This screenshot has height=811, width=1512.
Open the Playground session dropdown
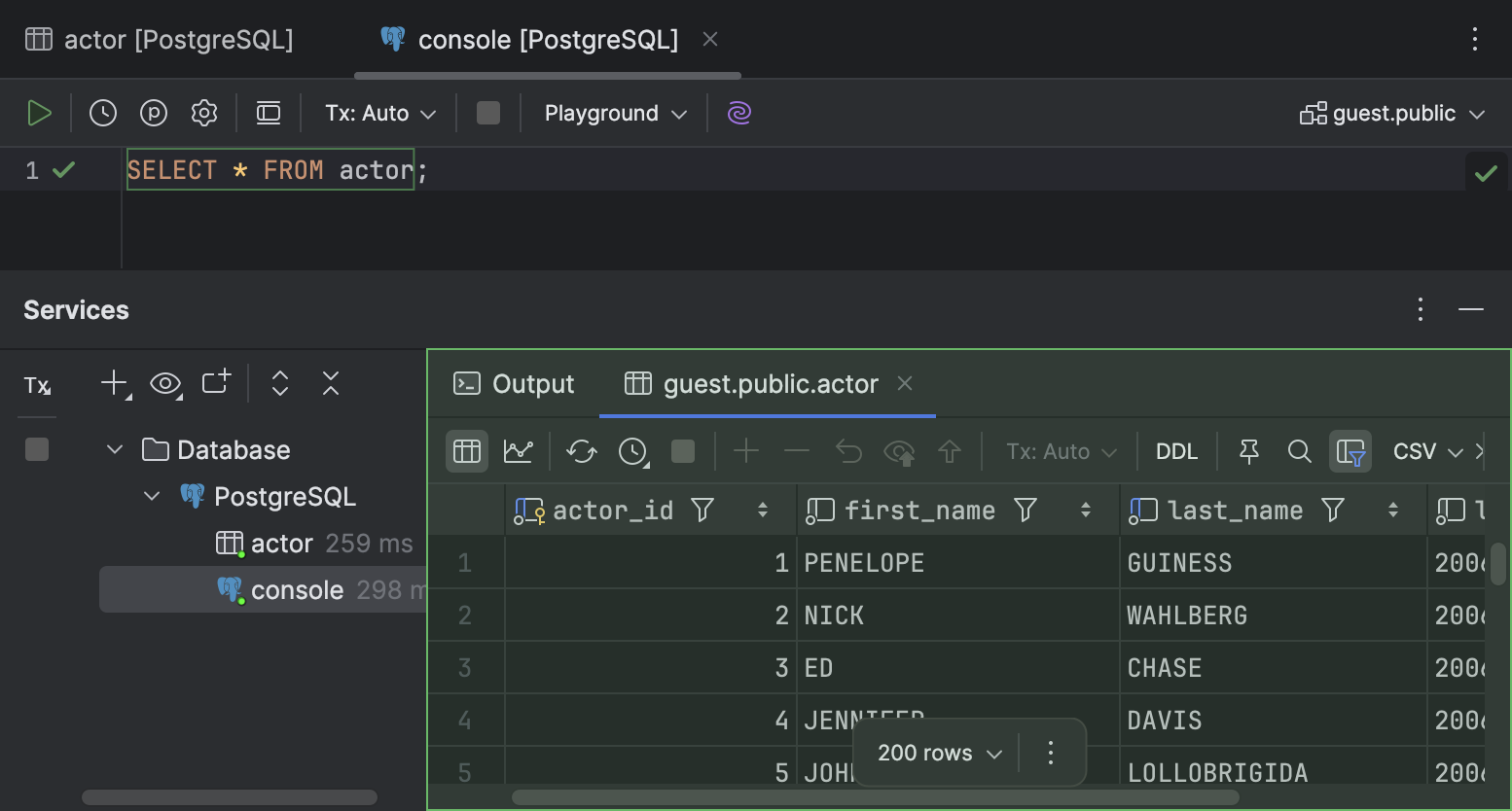613,112
